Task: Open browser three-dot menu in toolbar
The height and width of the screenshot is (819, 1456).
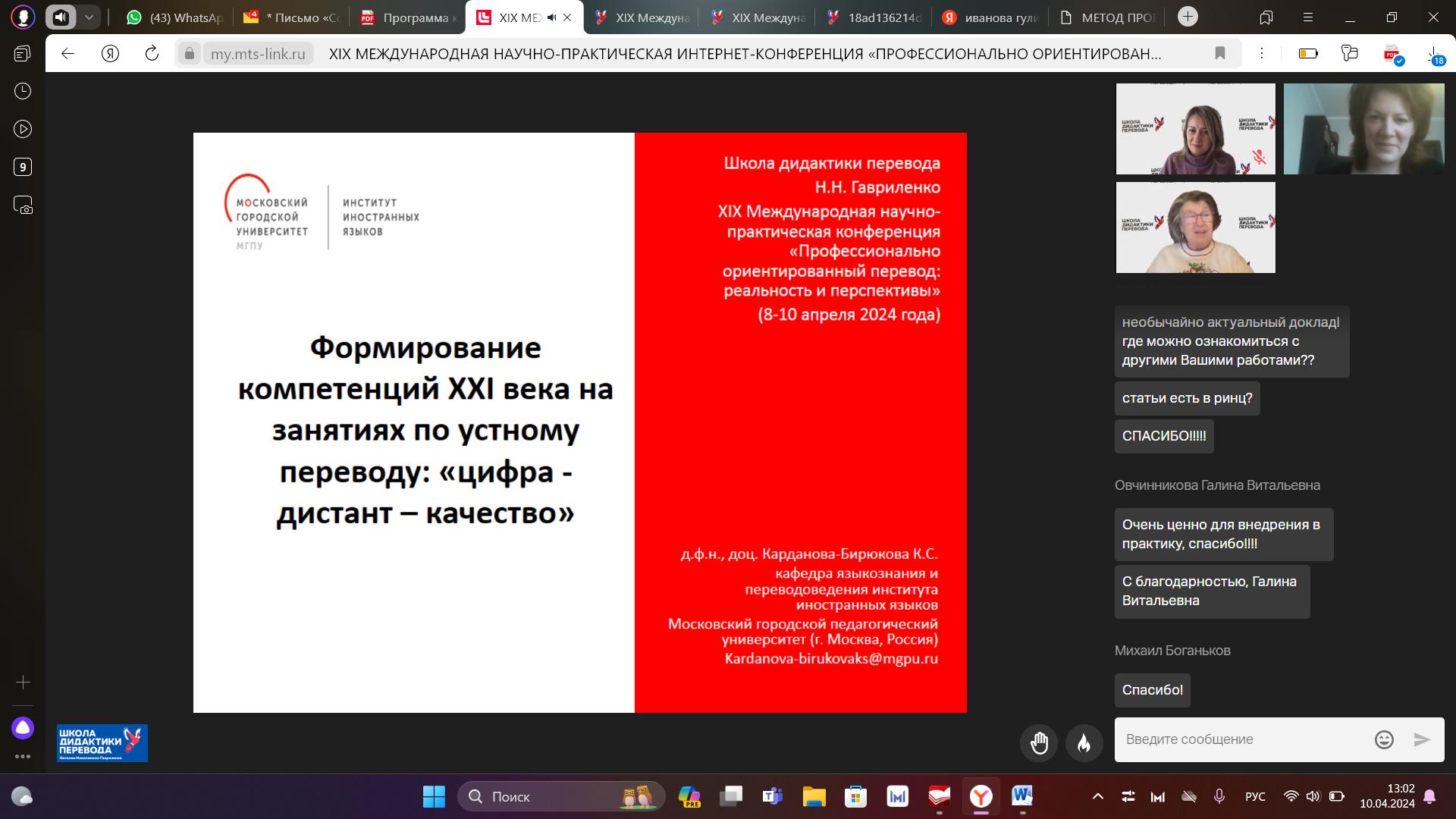Action: click(x=1262, y=53)
